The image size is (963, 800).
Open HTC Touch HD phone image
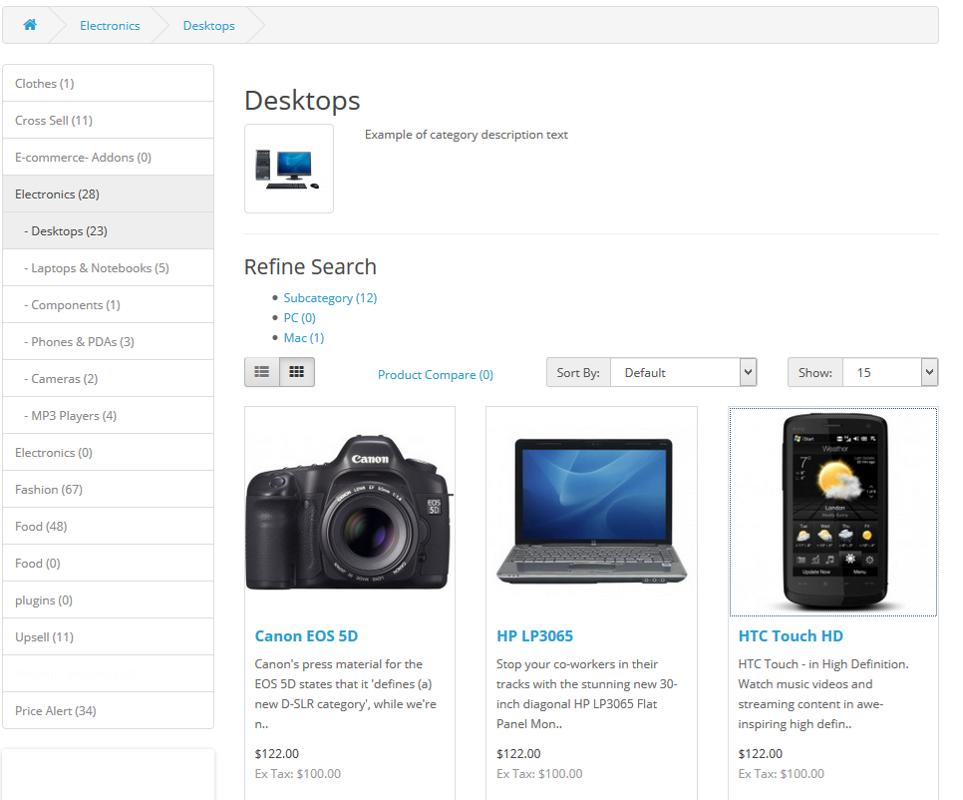833,511
